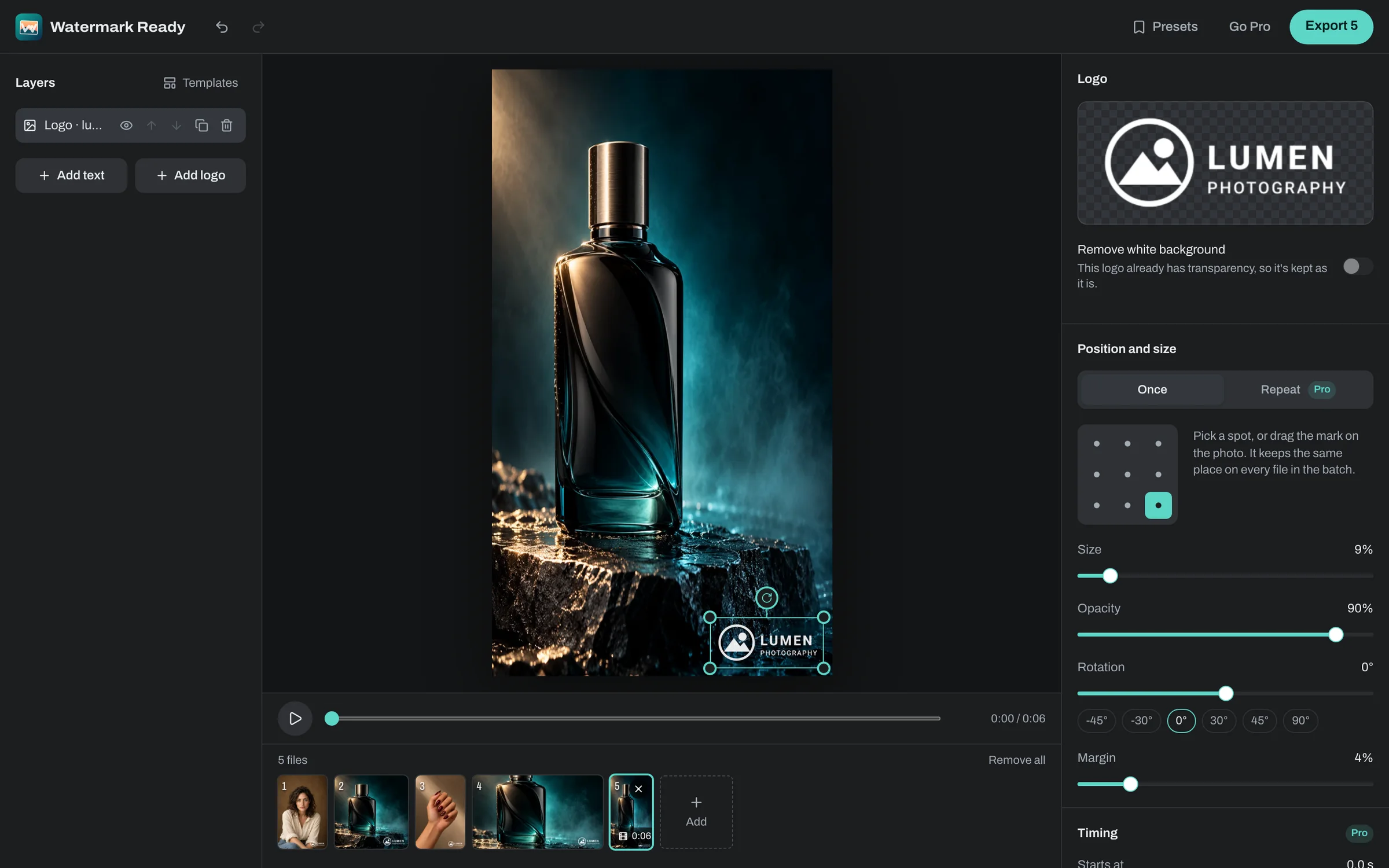Remove file 5 with its X icon

[638, 789]
